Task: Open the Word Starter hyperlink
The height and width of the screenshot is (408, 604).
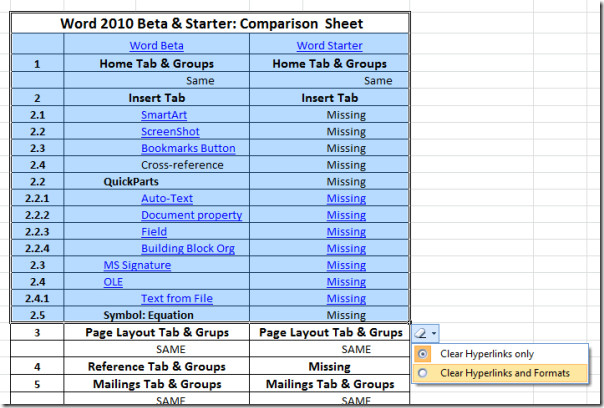Action: pos(329,46)
